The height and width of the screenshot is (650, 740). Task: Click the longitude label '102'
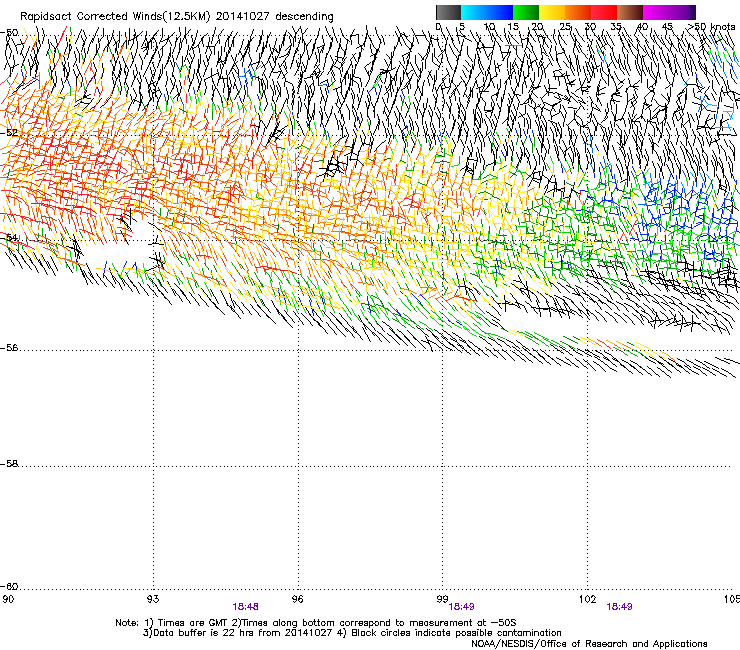(588, 599)
